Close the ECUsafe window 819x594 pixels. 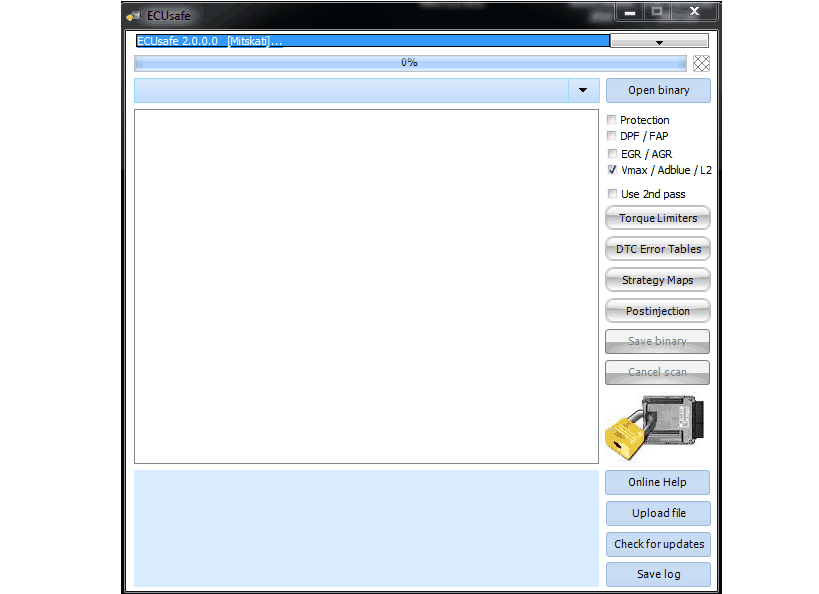pos(694,11)
